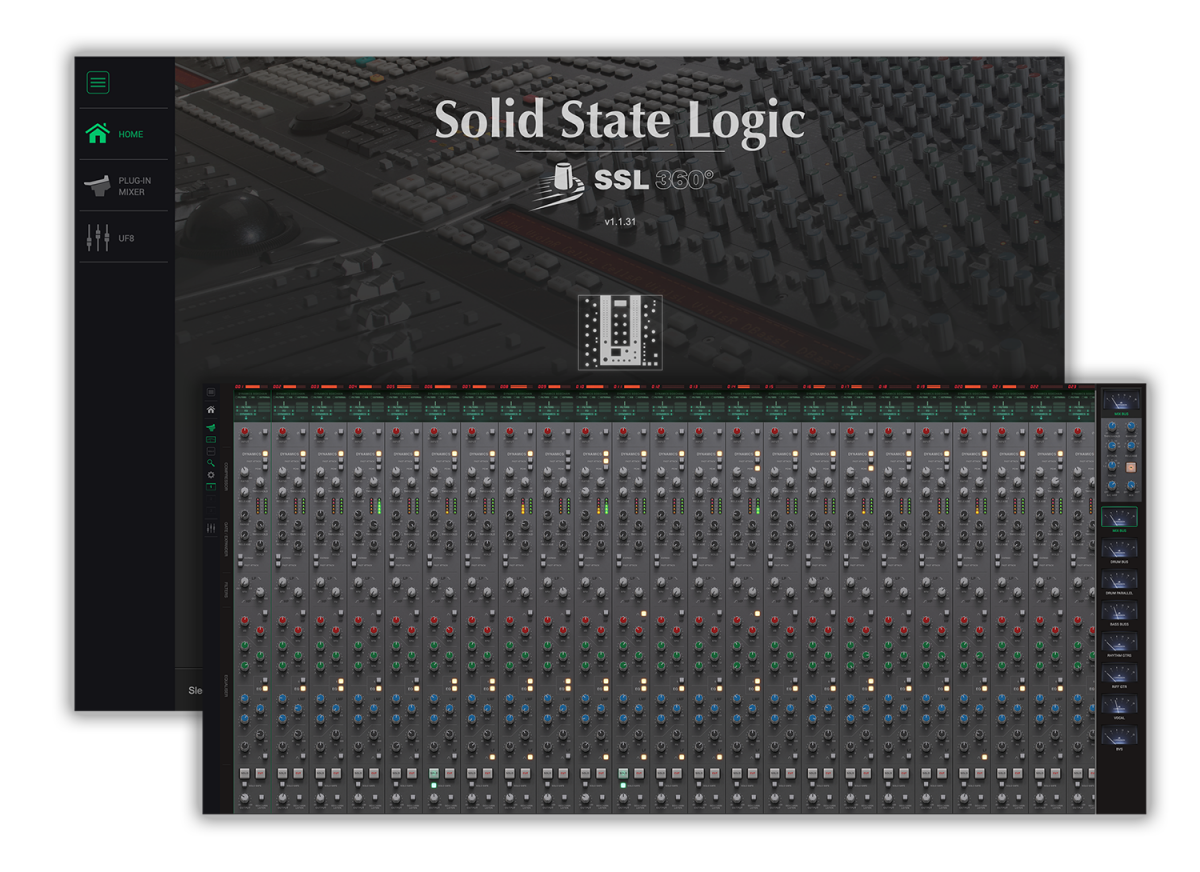Click the magnifier icon in the Plug-in Mixer sidebar

pos(210,463)
